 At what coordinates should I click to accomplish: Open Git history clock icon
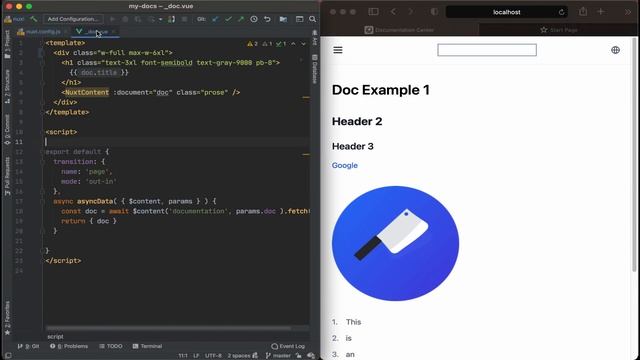[254, 19]
